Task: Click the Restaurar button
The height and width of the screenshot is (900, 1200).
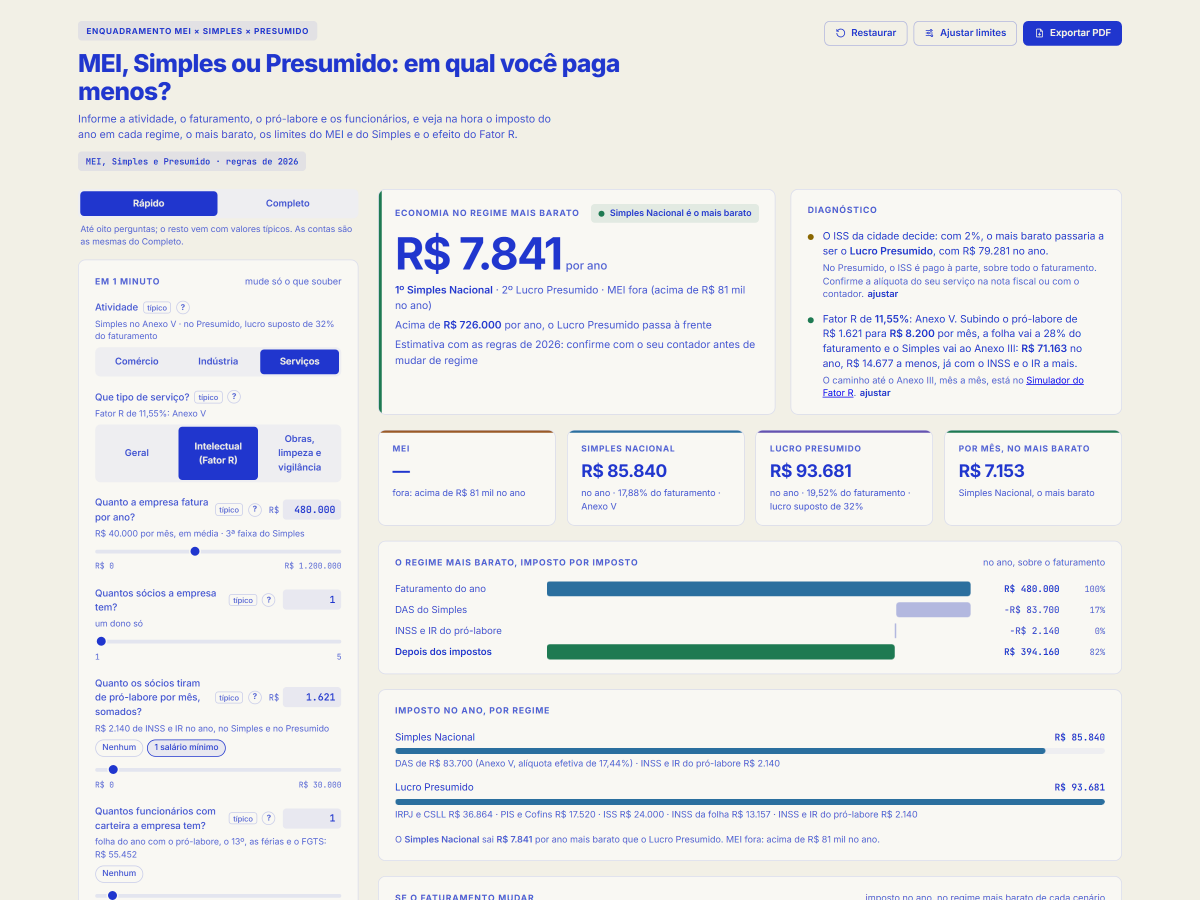Action: [x=866, y=33]
